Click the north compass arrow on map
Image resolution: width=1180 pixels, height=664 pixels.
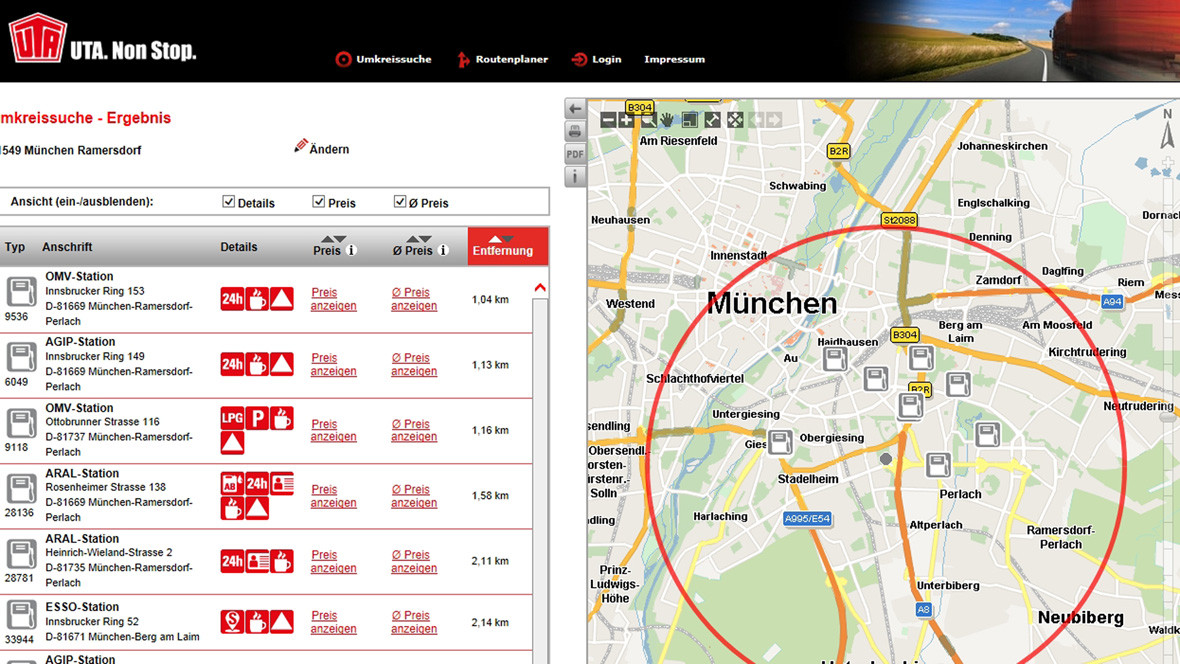click(1167, 129)
